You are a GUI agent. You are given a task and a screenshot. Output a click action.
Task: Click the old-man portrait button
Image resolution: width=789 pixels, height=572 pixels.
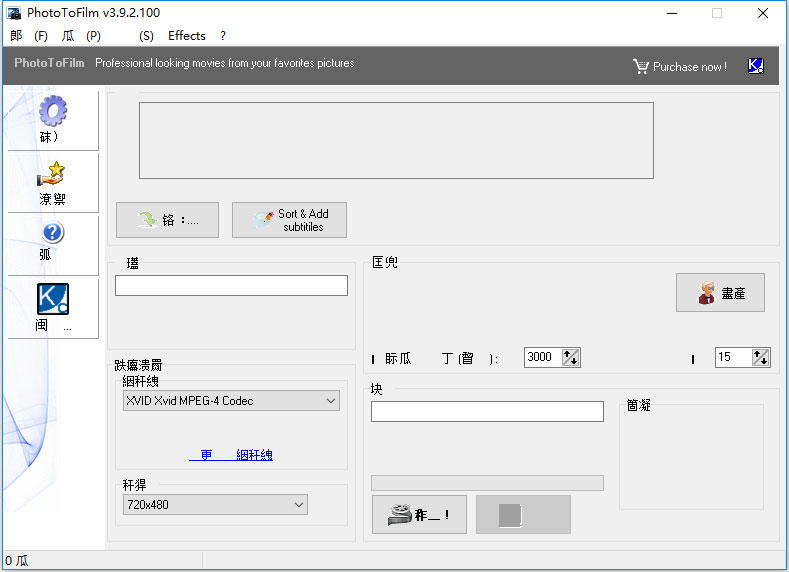click(720, 293)
